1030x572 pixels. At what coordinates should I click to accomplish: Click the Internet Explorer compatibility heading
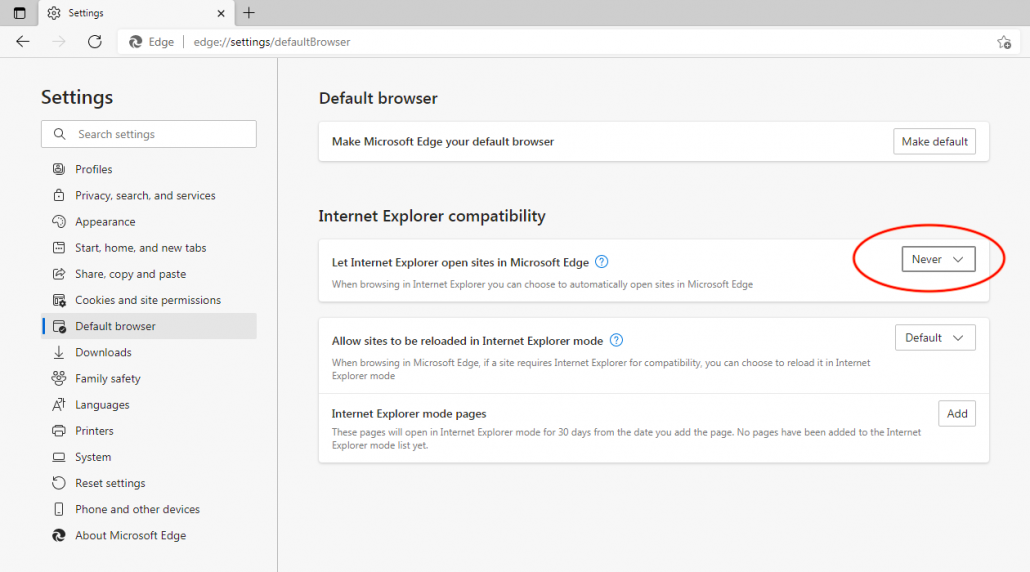coord(432,216)
